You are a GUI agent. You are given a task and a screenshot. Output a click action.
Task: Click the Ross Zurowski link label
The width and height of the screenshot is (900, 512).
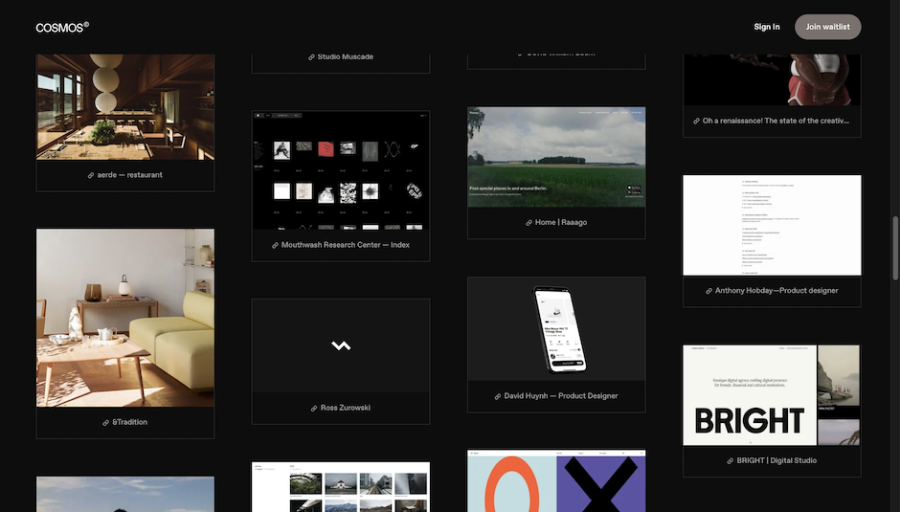coord(346,408)
